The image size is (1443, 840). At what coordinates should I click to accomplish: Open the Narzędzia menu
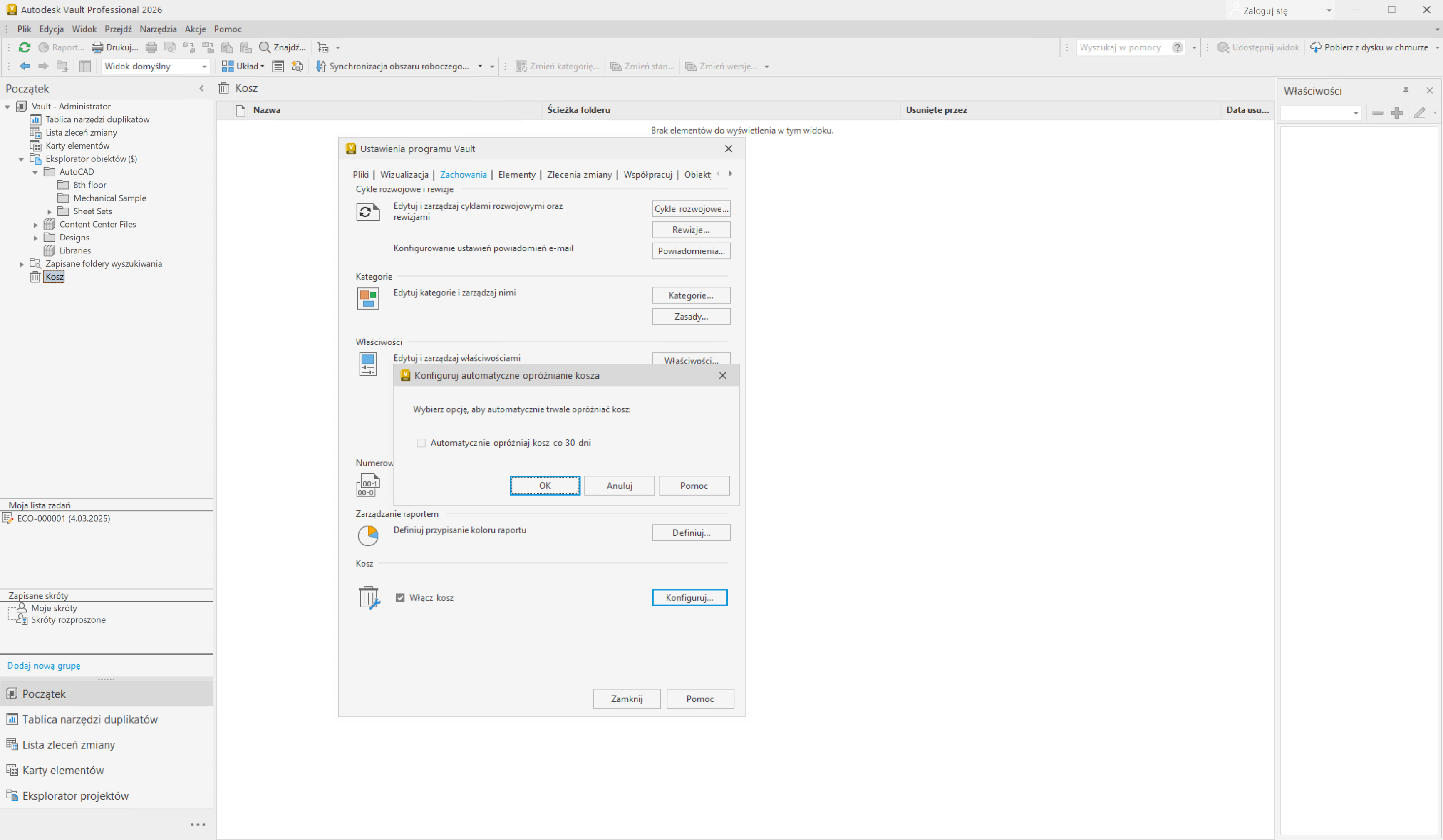tap(158, 29)
